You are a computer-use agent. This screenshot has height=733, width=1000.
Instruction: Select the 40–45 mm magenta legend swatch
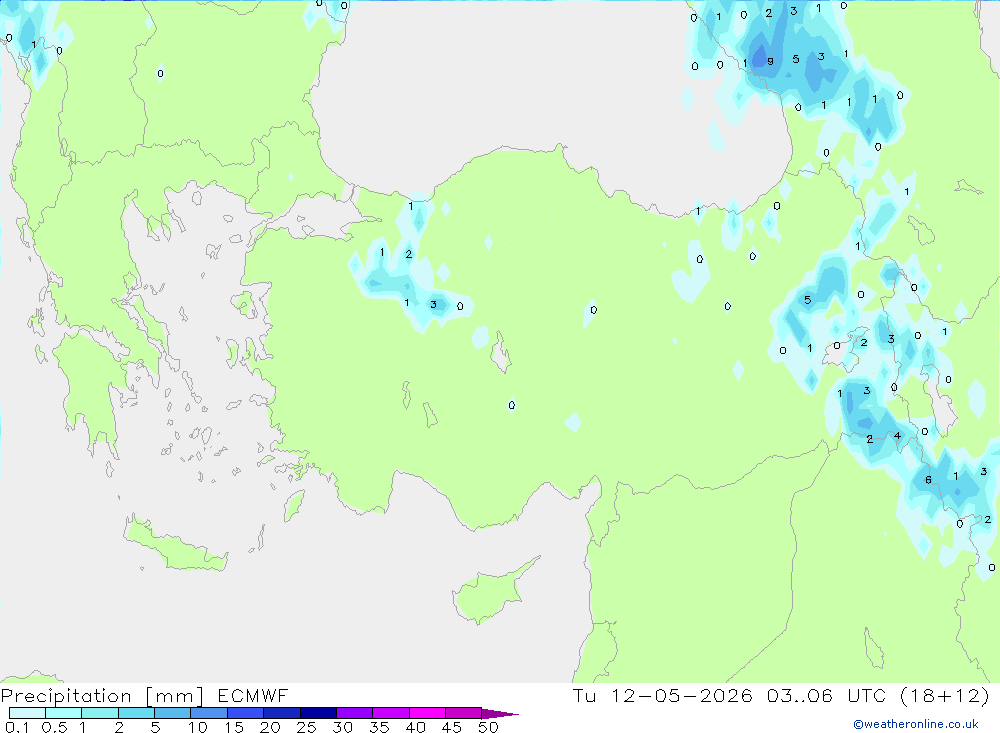tap(427, 713)
